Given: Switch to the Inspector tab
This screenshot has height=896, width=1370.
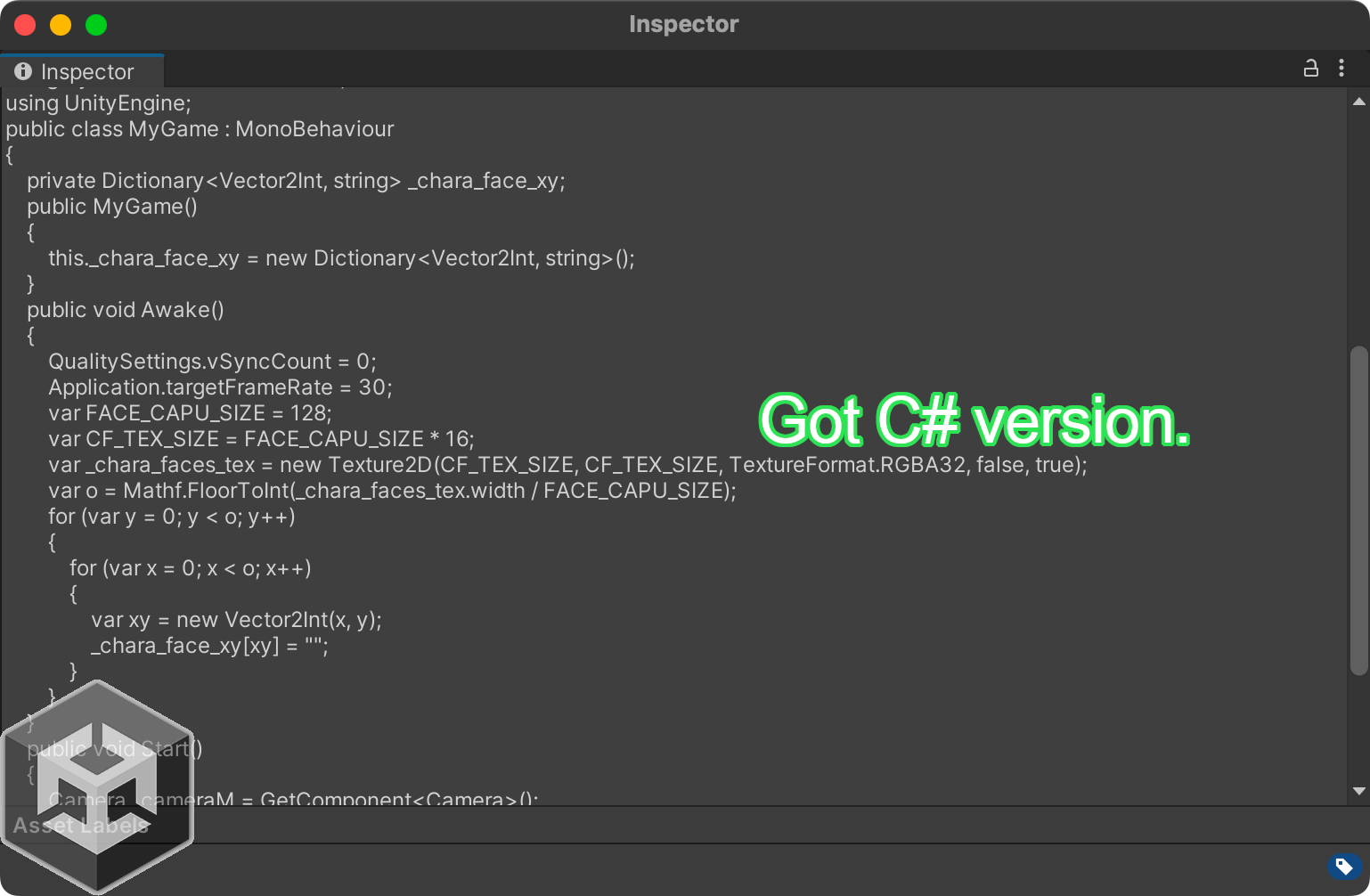Looking at the screenshot, I should pos(82,71).
